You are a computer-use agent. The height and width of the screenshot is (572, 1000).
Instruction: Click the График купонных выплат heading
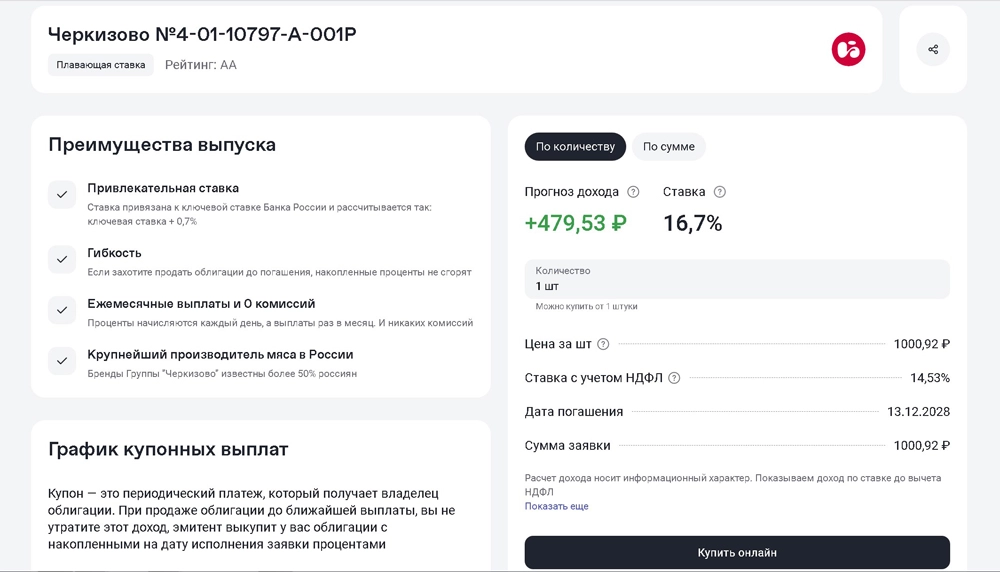(168, 449)
